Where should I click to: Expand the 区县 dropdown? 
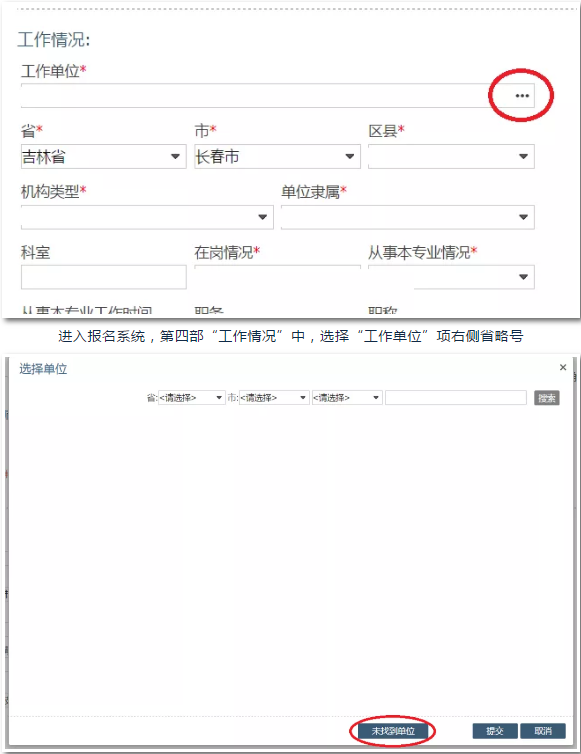click(451, 156)
